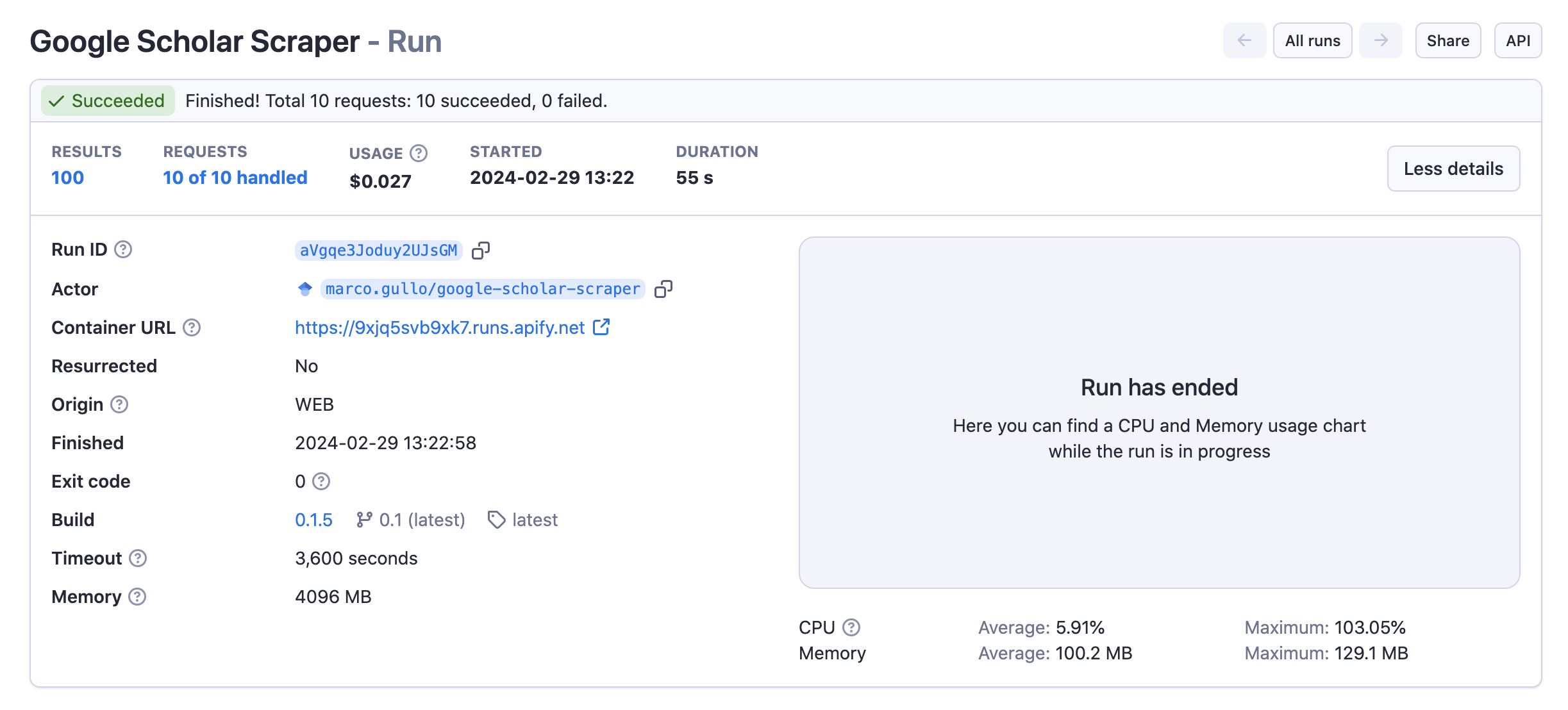The width and height of the screenshot is (1568, 710).
Task: Open the 100 results link
Action: (x=67, y=177)
